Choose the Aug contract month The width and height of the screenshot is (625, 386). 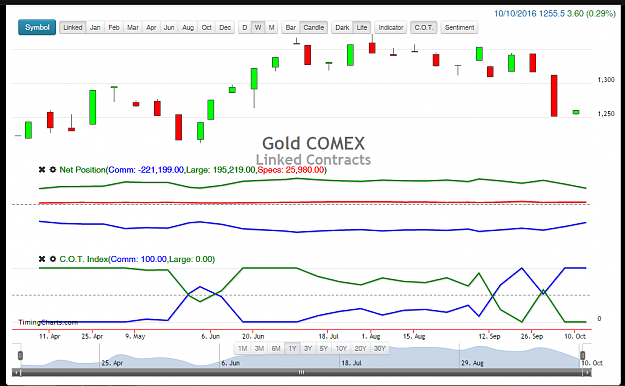[x=188, y=28]
